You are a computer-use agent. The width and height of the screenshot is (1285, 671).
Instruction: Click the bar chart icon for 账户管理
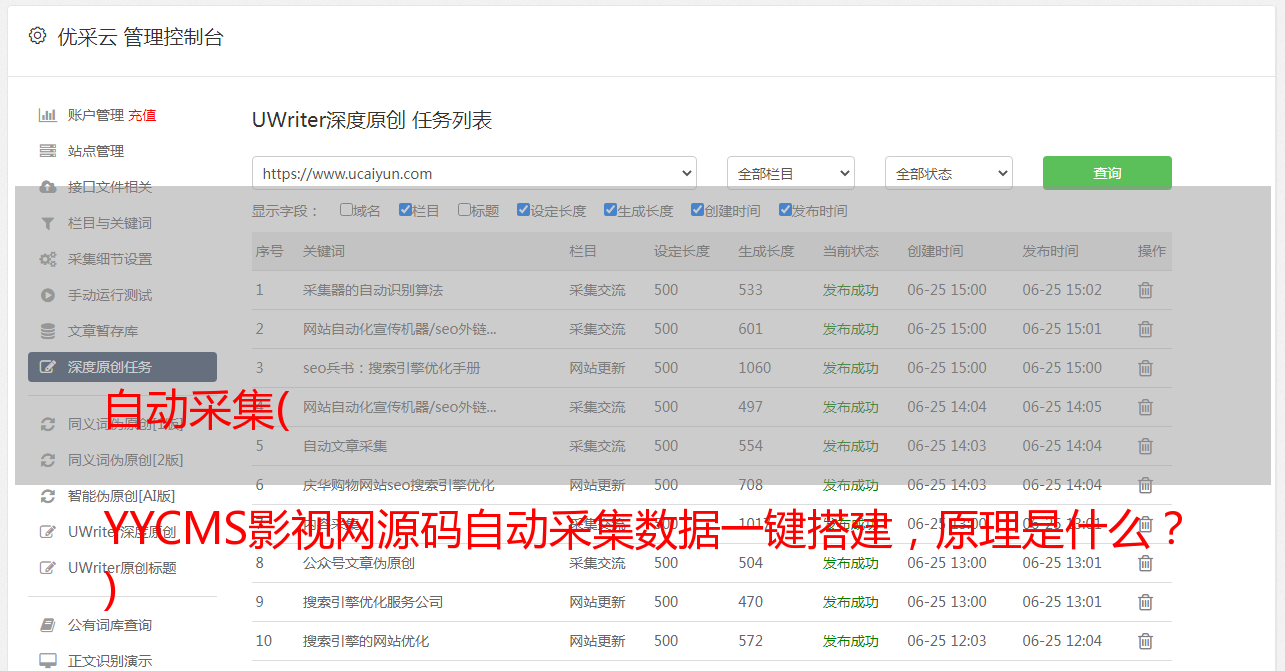tap(47, 115)
